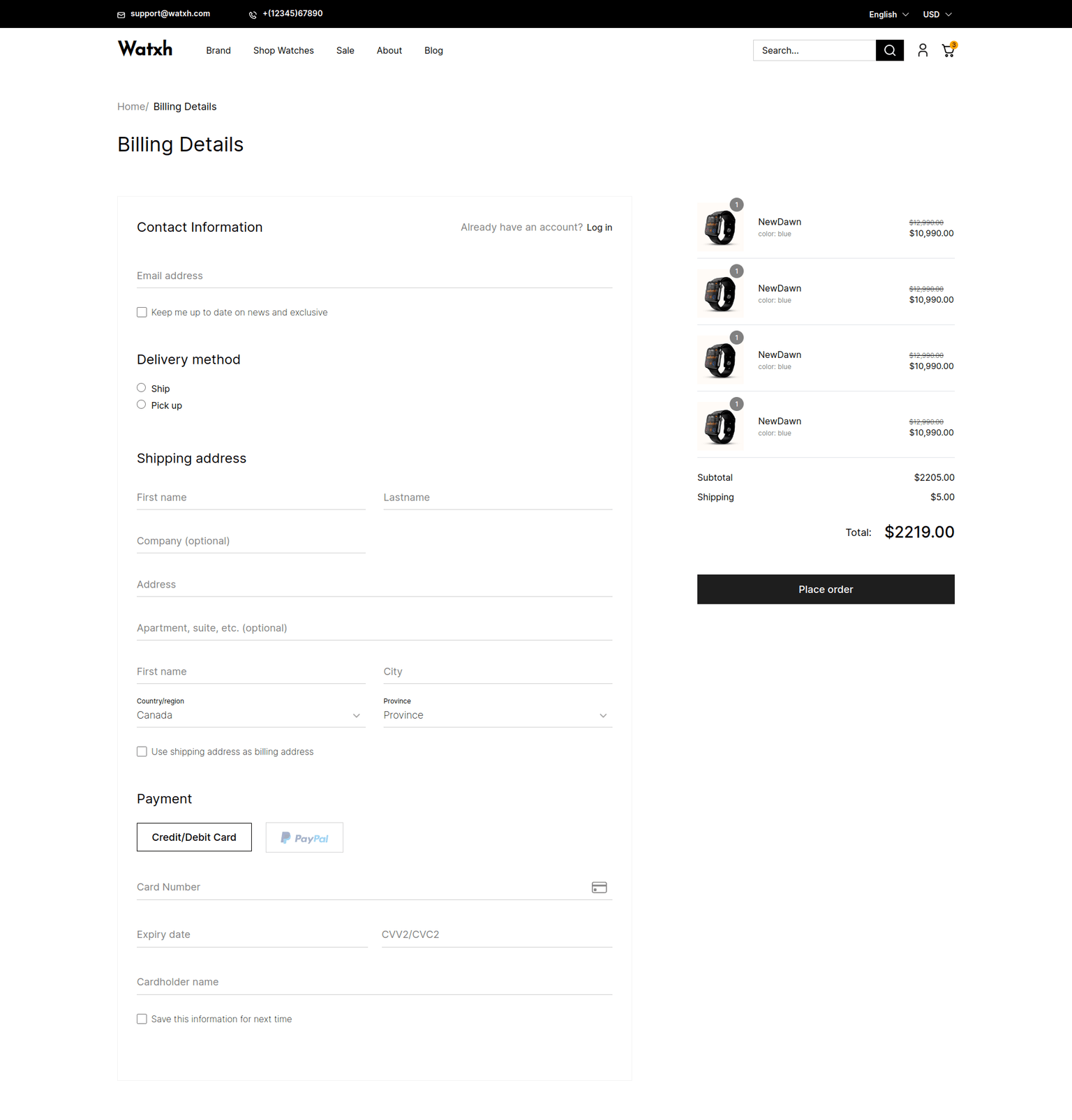Click the credit card icon in Card Number field
The image size is (1072, 1120).
[x=599, y=888]
